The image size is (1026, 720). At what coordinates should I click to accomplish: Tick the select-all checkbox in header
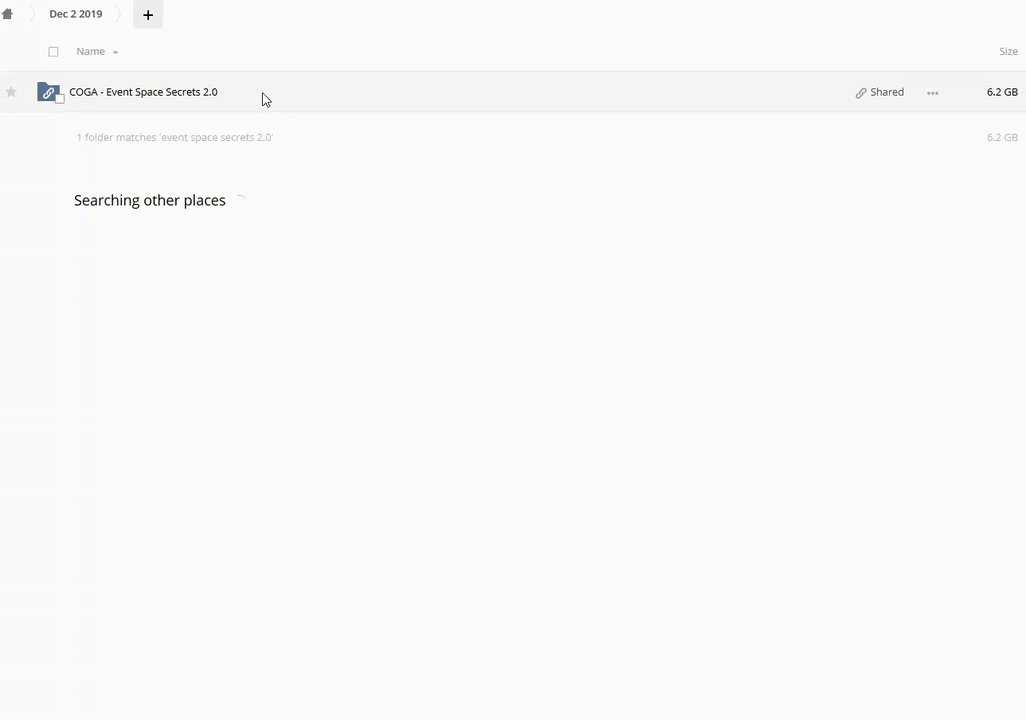pos(54,52)
